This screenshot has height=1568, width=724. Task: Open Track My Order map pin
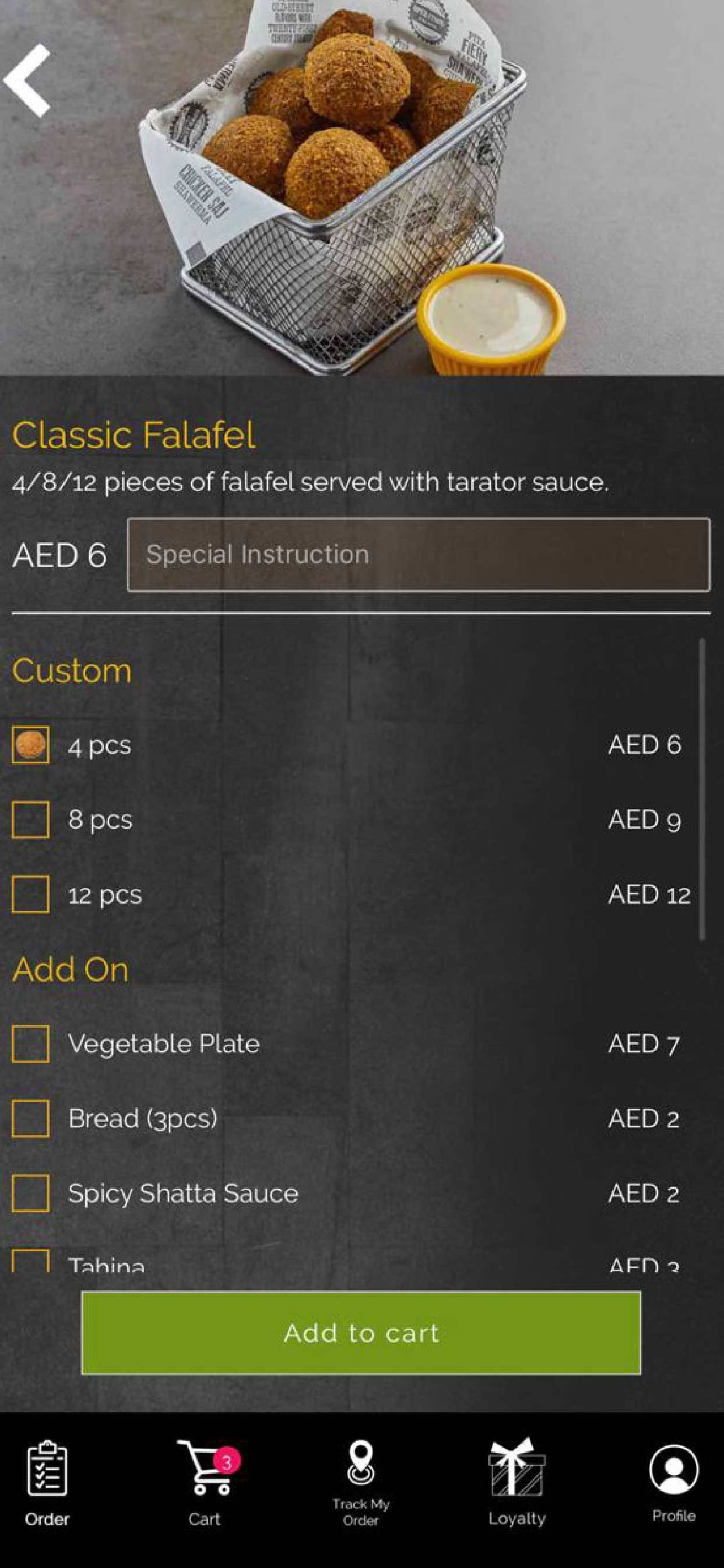361,1462
